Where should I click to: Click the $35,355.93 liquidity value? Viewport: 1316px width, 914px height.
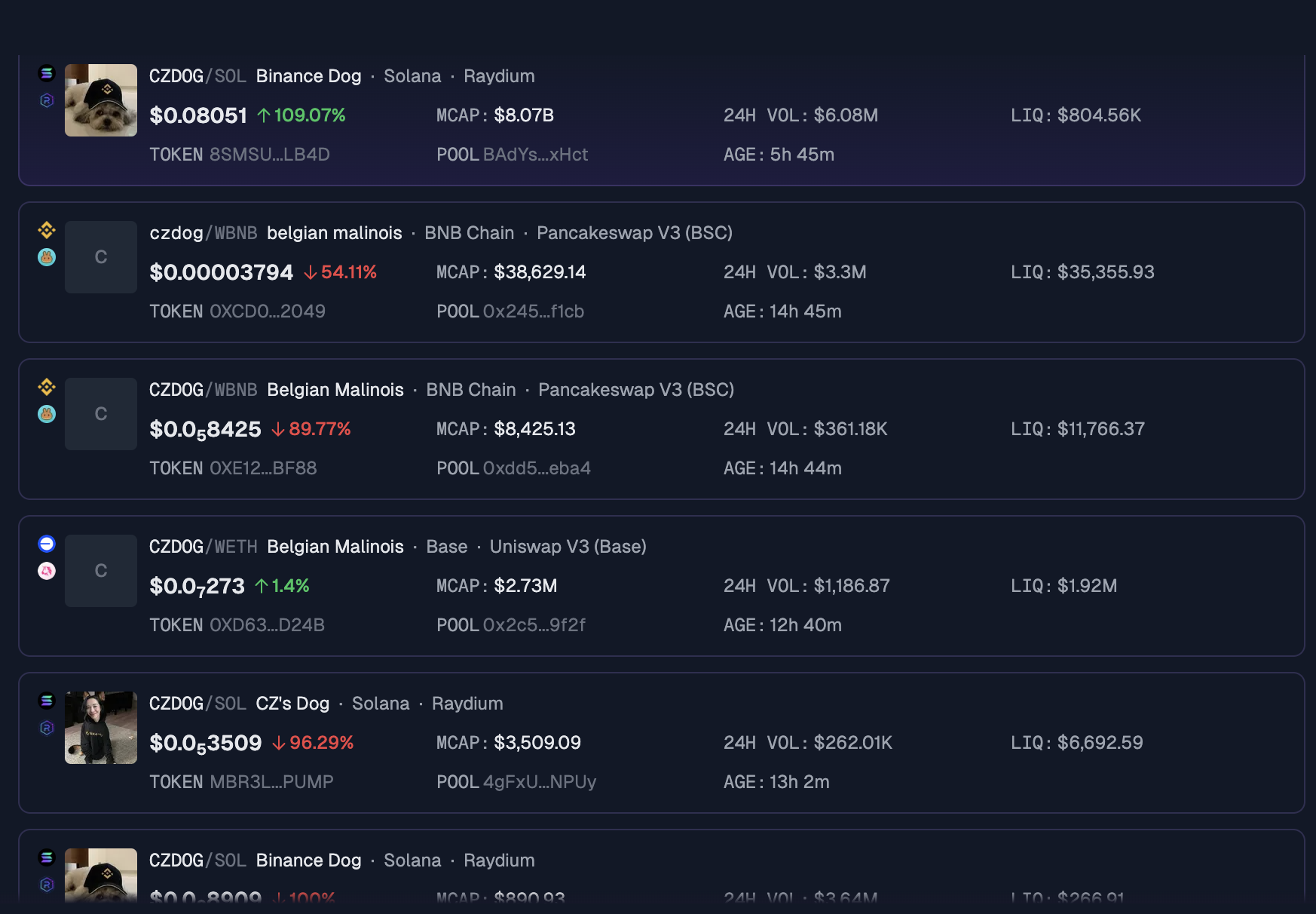(1106, 272)
